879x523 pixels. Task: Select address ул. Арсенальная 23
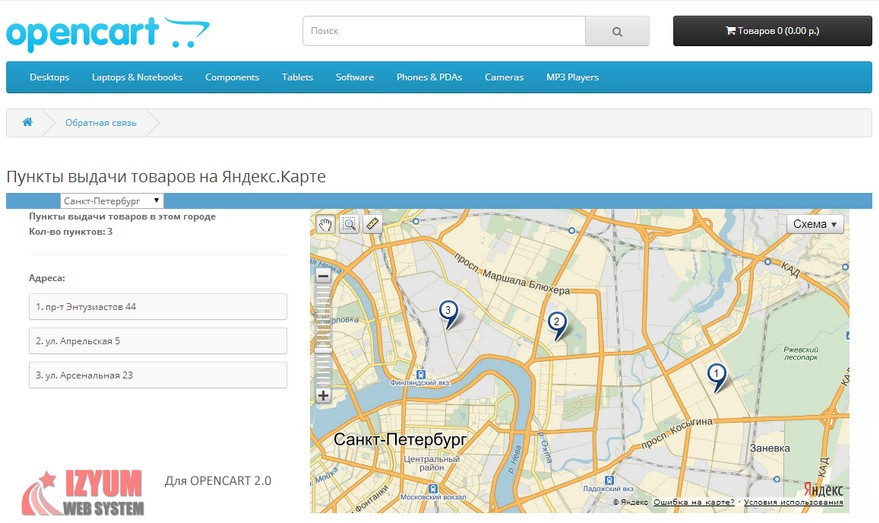click(158, 375)
